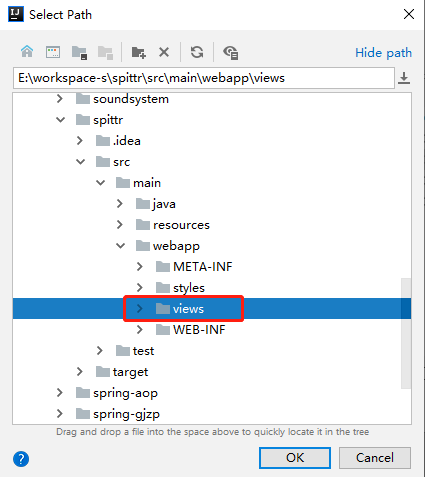Expand the java folder
The height and width of the screenshot is (477, 425).
[120, 204]
